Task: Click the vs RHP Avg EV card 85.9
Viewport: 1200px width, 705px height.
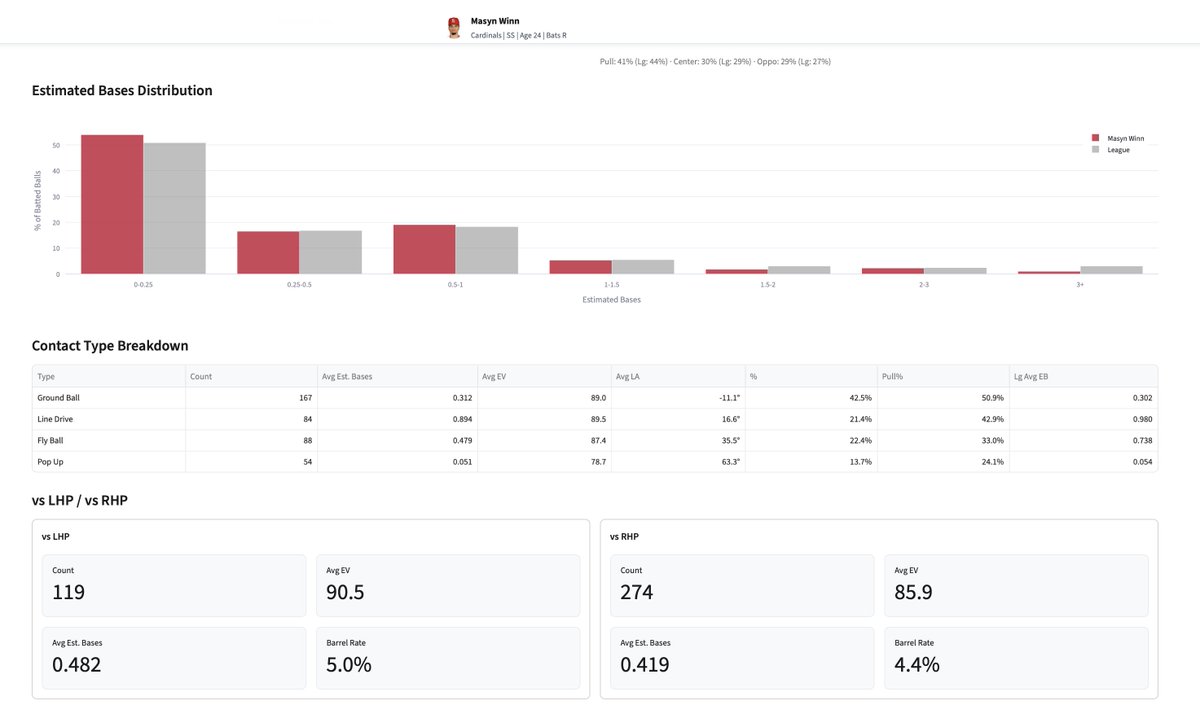Action: (x=1016, y=586)
